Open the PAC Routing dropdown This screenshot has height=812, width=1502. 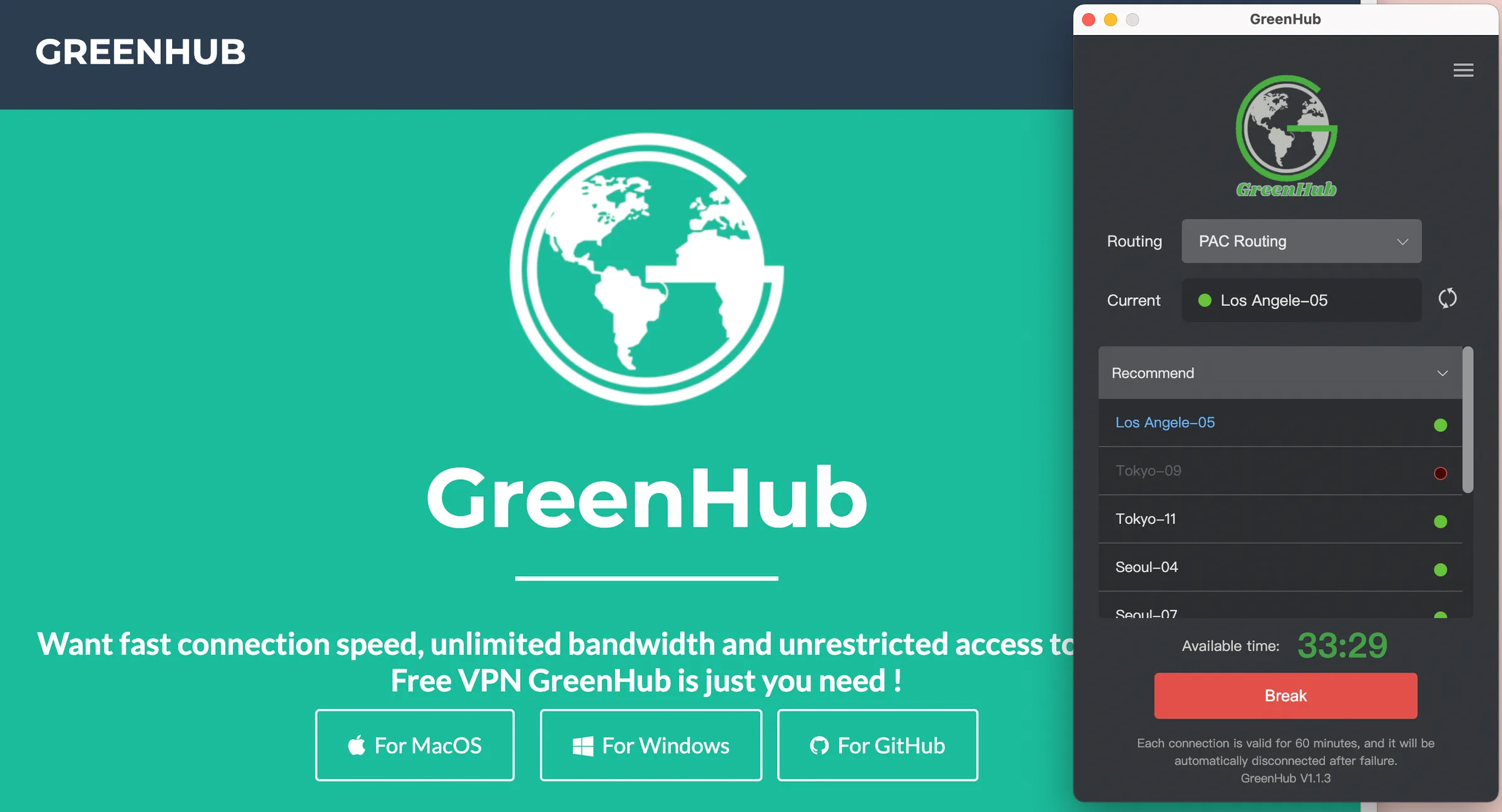click(1301, 241)
